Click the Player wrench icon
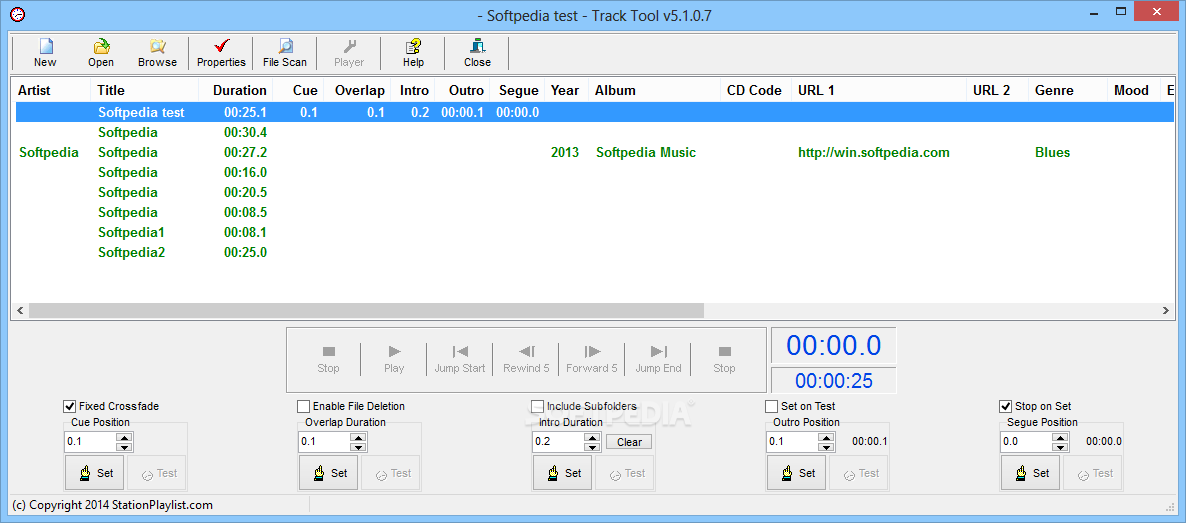 349,53
